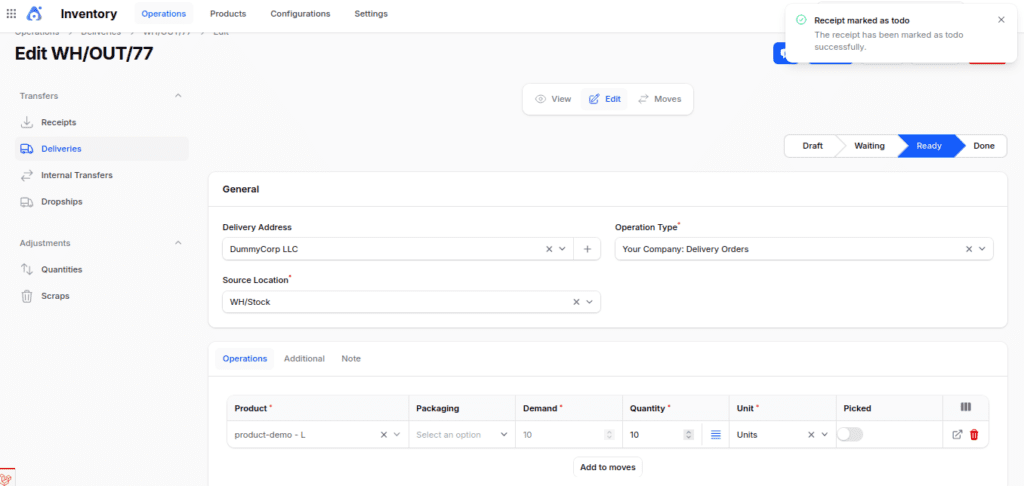Click the plus icon next to Delivery Address
1024x486 pixels.
pos(587,249)
